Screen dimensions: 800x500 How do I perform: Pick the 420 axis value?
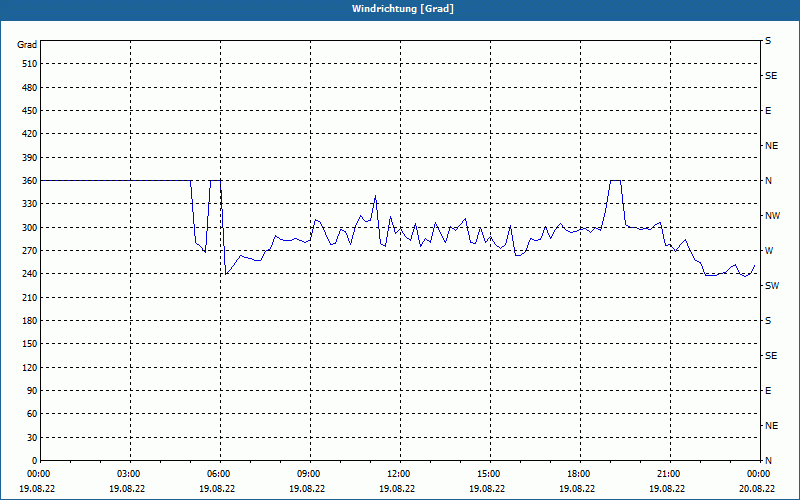click(x=30, y=134)
